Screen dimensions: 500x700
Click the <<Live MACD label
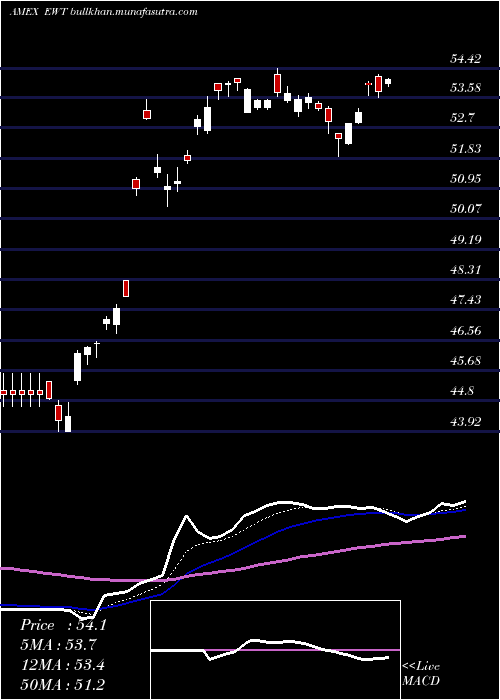[x=421, y=674]
